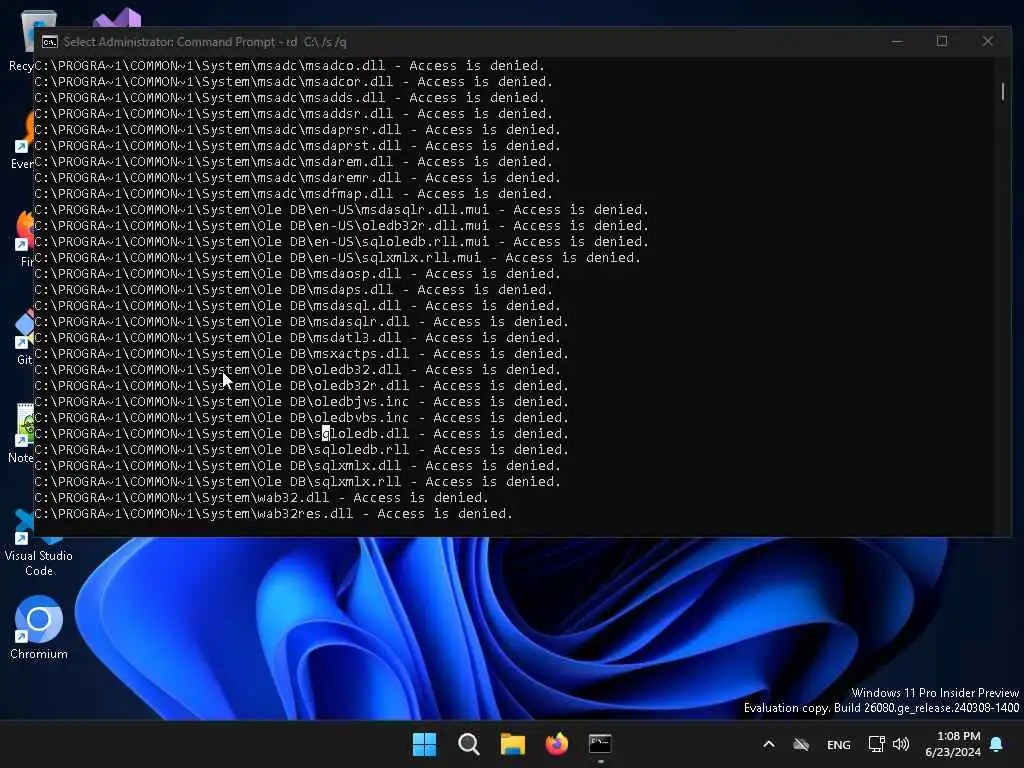Image resolution: width=1024 pixels, height=768 pixels.
Task: Select the Visual Studio Code desktop shortcut
Action: 39,543
